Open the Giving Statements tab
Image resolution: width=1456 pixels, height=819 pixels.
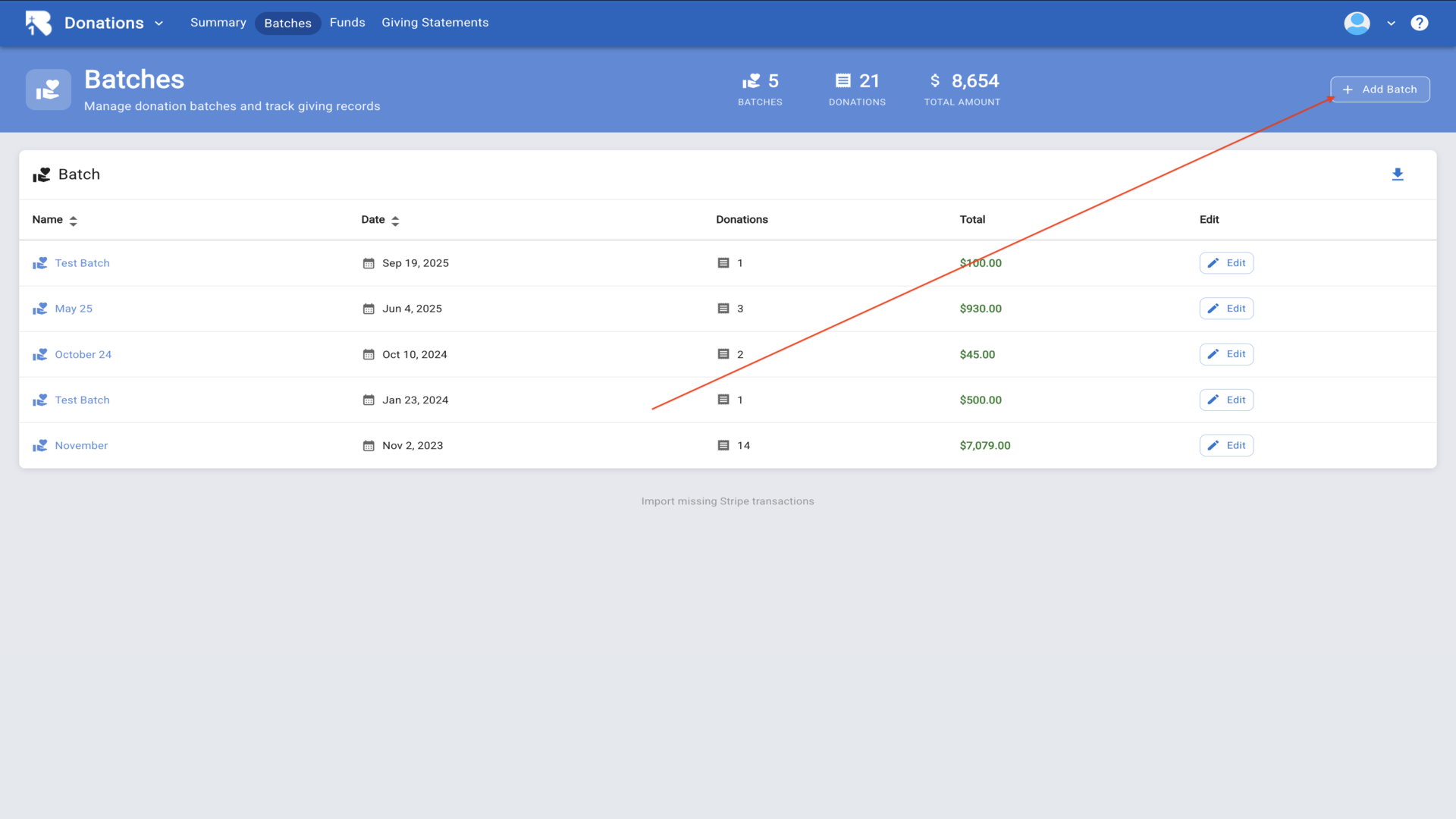(435, 23)
